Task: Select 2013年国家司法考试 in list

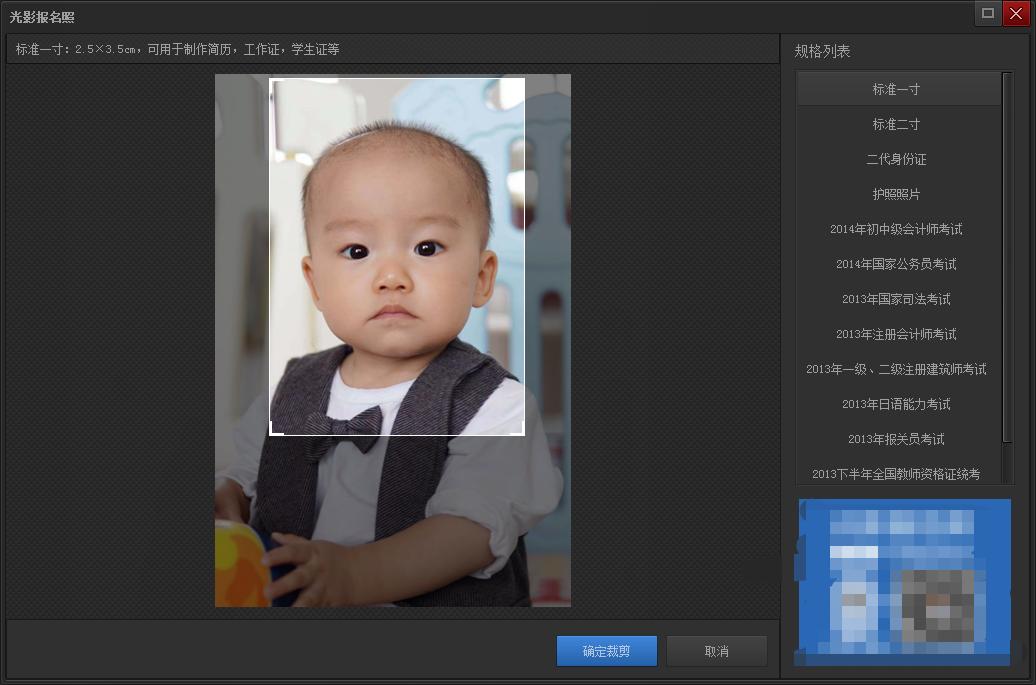Action: point(896,299)
